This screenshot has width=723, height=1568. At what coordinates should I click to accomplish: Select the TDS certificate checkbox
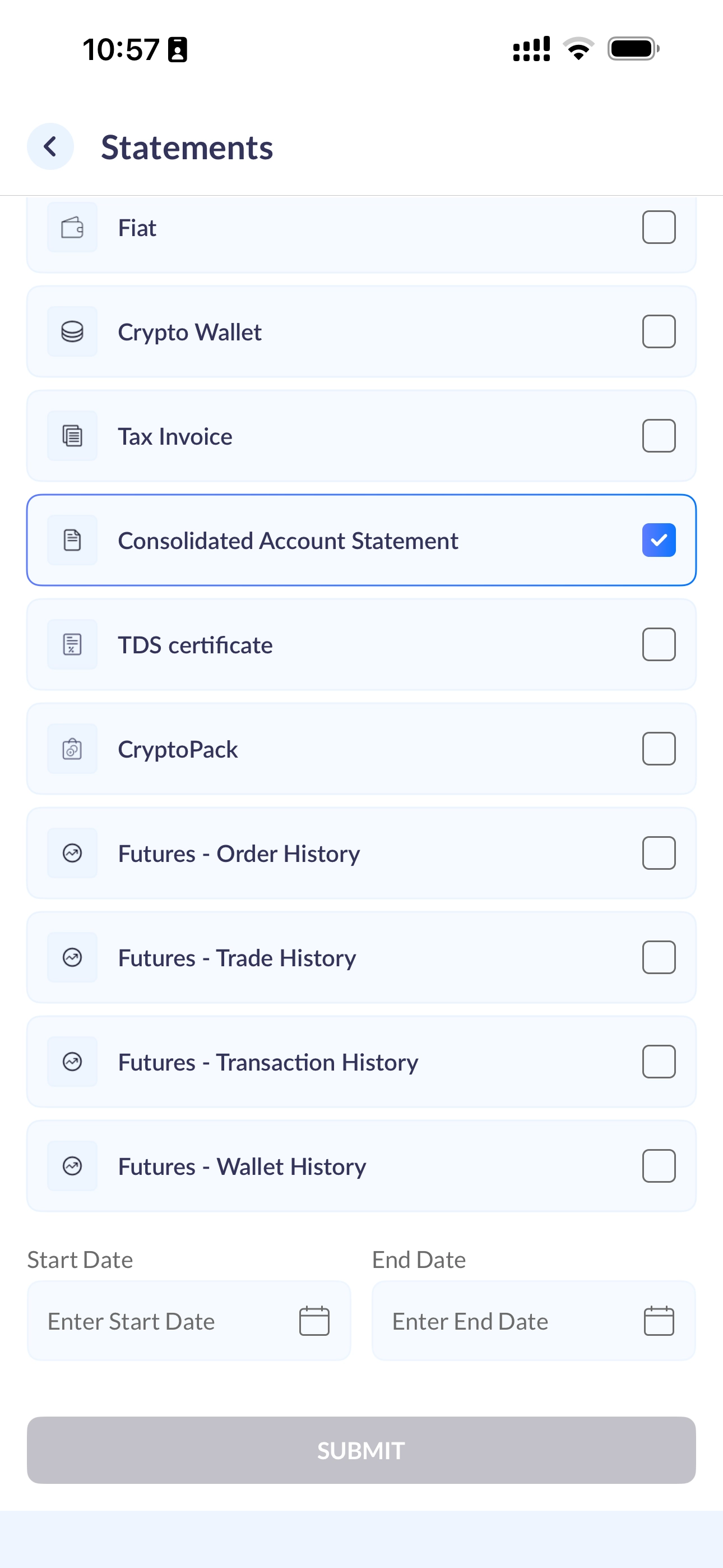[x=659, y=644]
